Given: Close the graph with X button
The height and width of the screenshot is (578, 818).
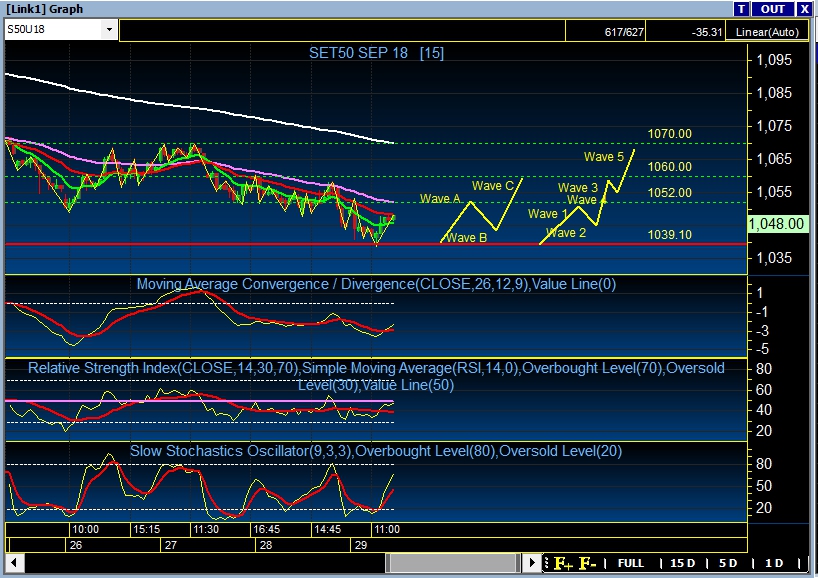Looking at the screenshot, I should point(804,9).
